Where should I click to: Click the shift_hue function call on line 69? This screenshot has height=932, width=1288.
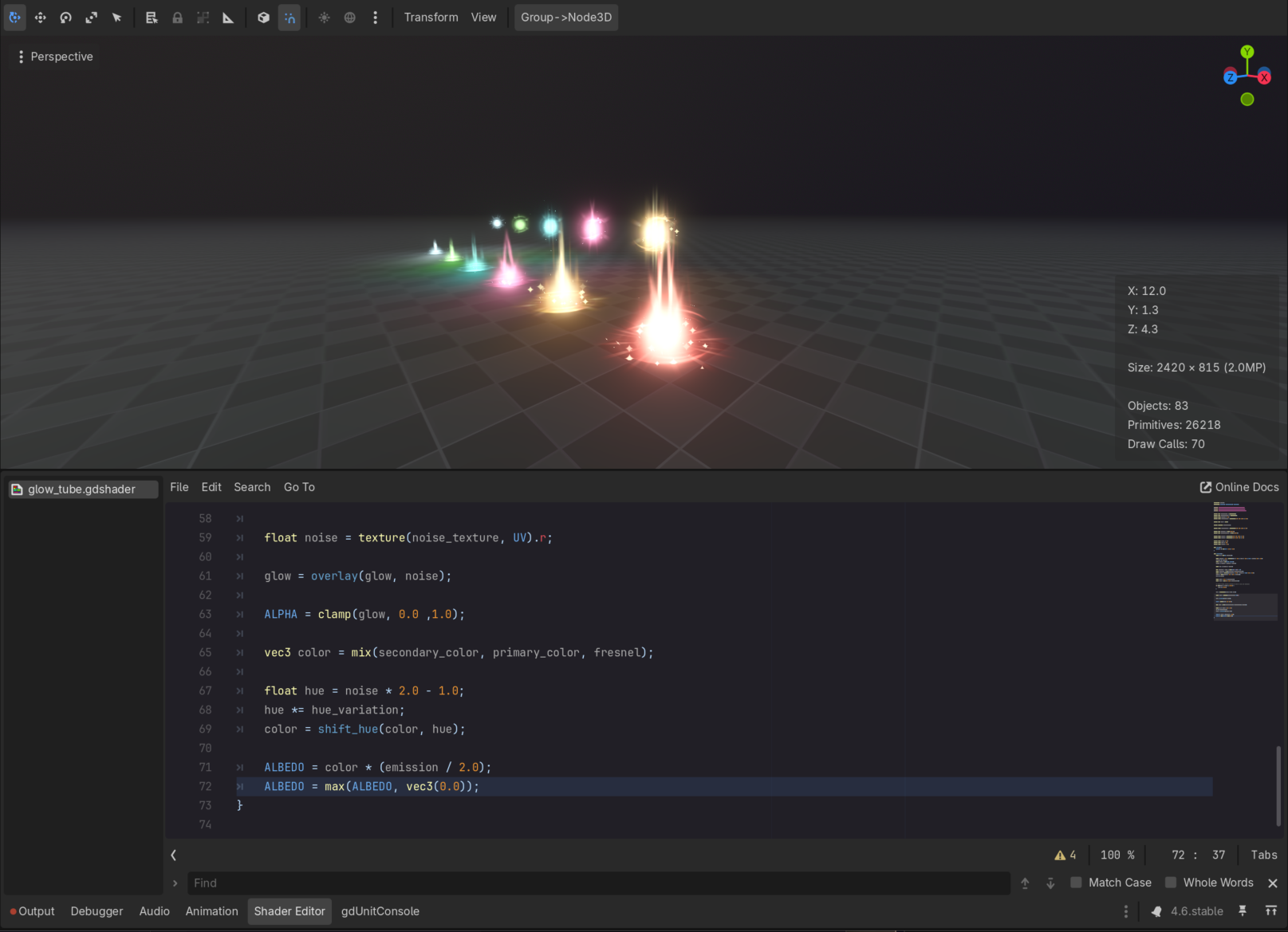coord(348,729)
